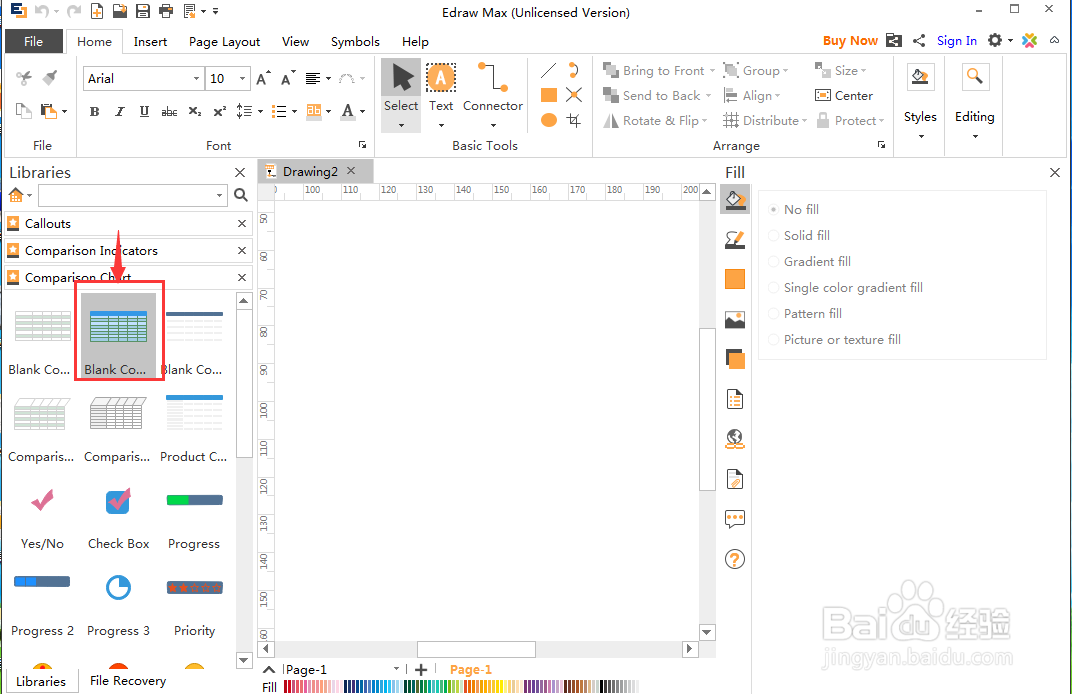Select the Text tool

tap(441, 89)
